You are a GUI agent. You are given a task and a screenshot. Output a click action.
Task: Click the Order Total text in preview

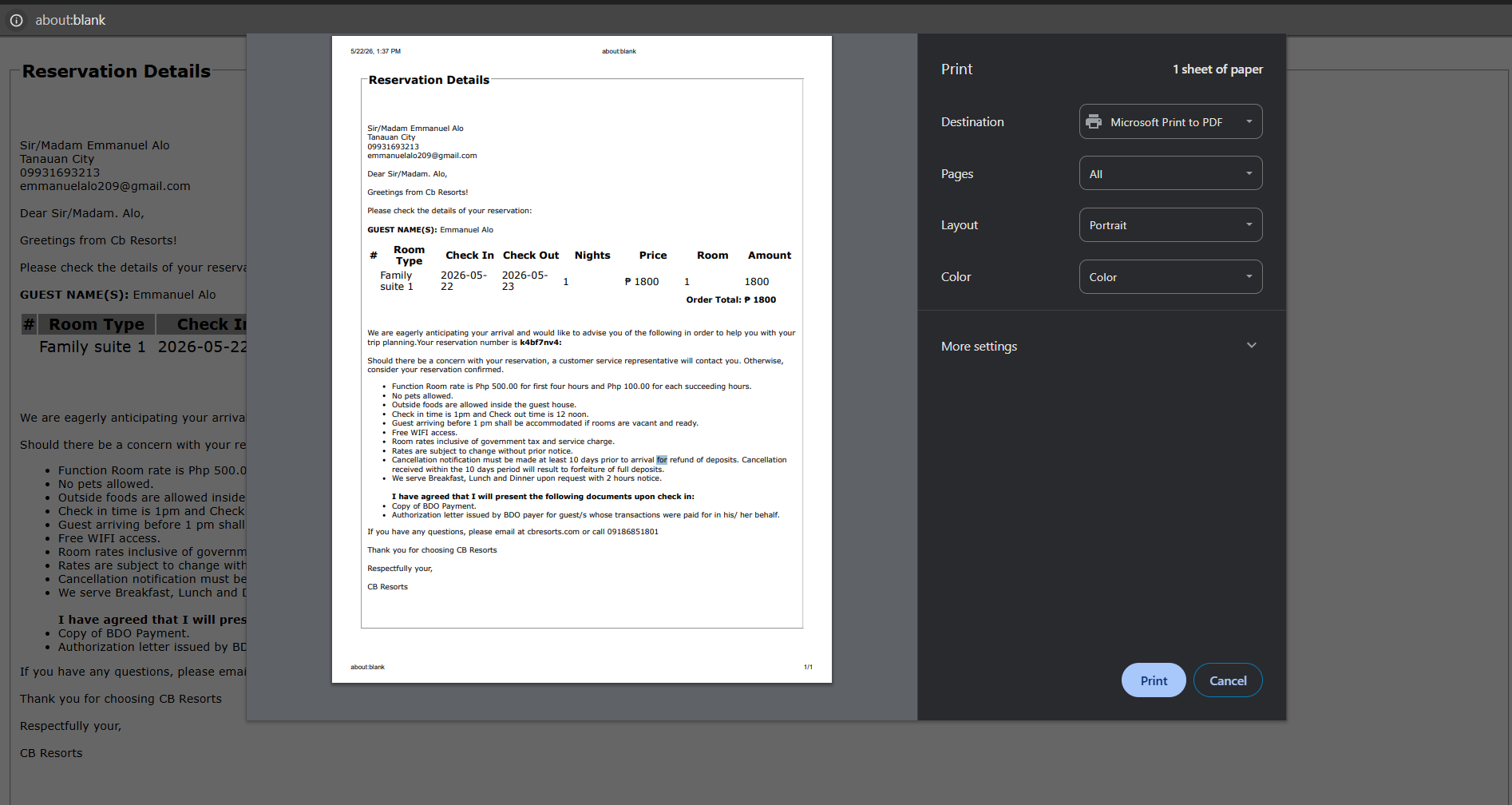(730, 300)
